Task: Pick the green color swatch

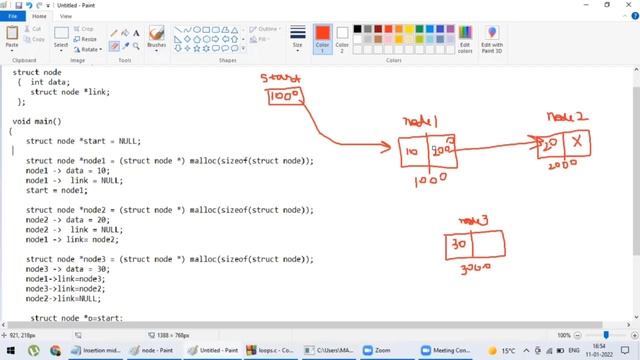Action: tap(420, 29)
